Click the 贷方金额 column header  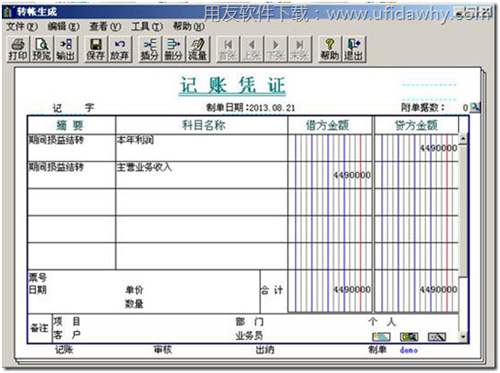coord(416,125)
